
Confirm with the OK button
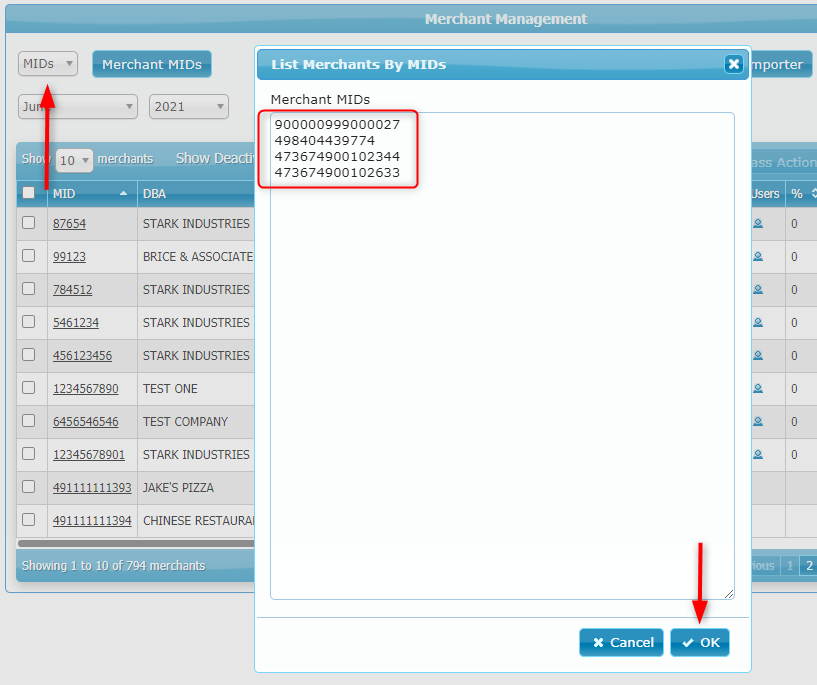[700, 642]
